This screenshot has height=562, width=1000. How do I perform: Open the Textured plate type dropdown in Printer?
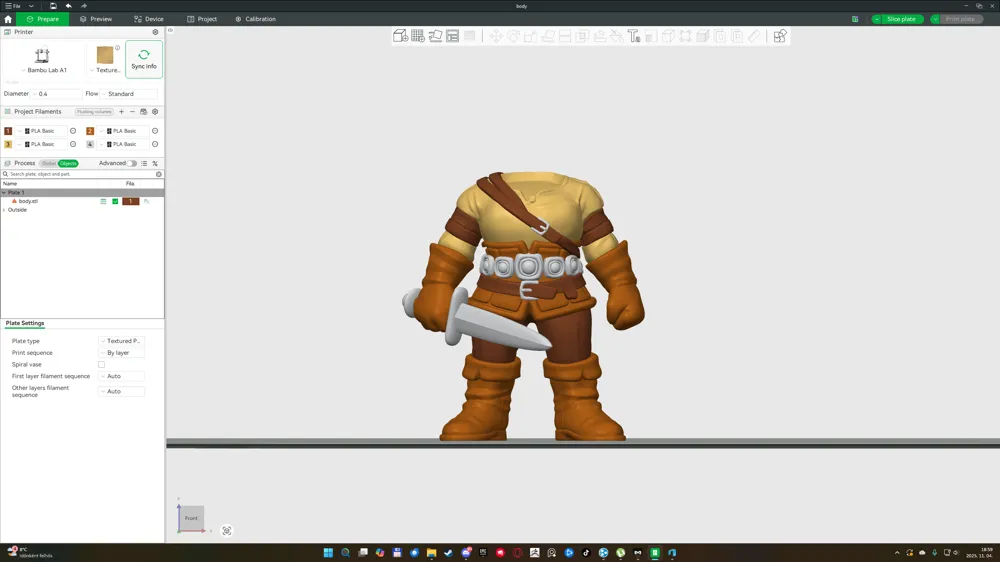point(105,59)
